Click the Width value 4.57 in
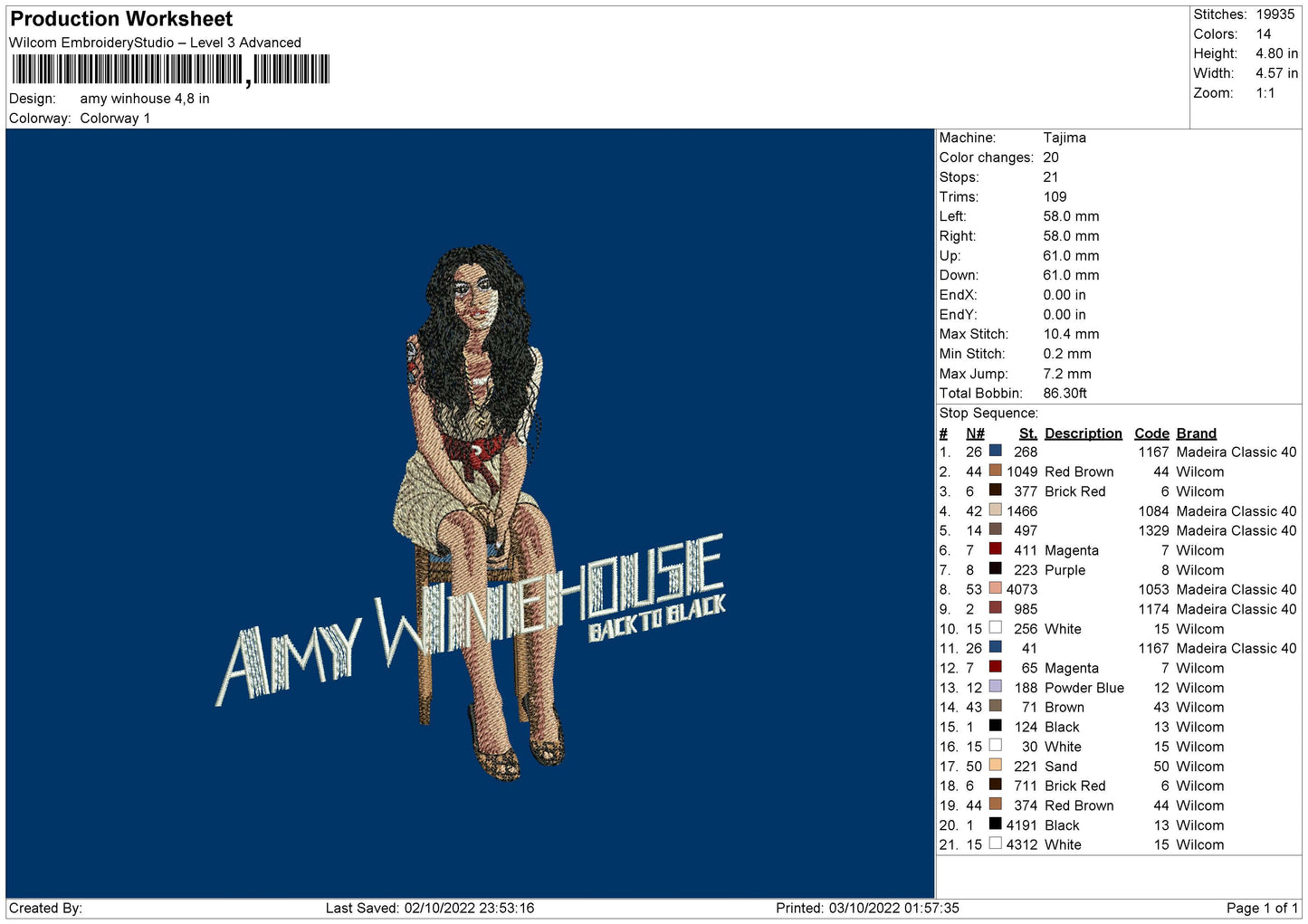This screenshot has height=924, width=1308. tap(1276, 73)
